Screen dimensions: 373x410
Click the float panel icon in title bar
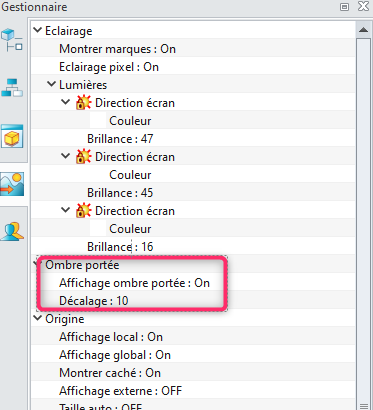(344, 7)
